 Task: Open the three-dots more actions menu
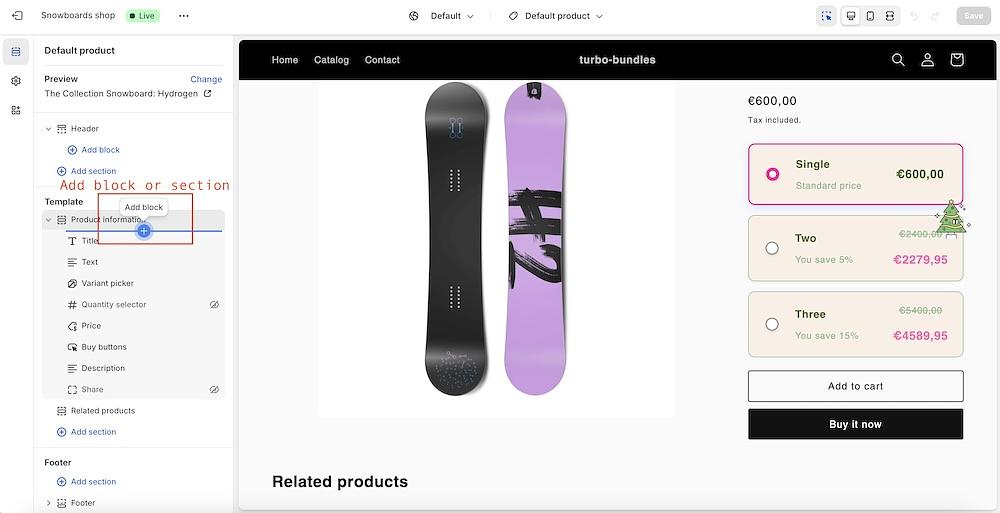183,16
